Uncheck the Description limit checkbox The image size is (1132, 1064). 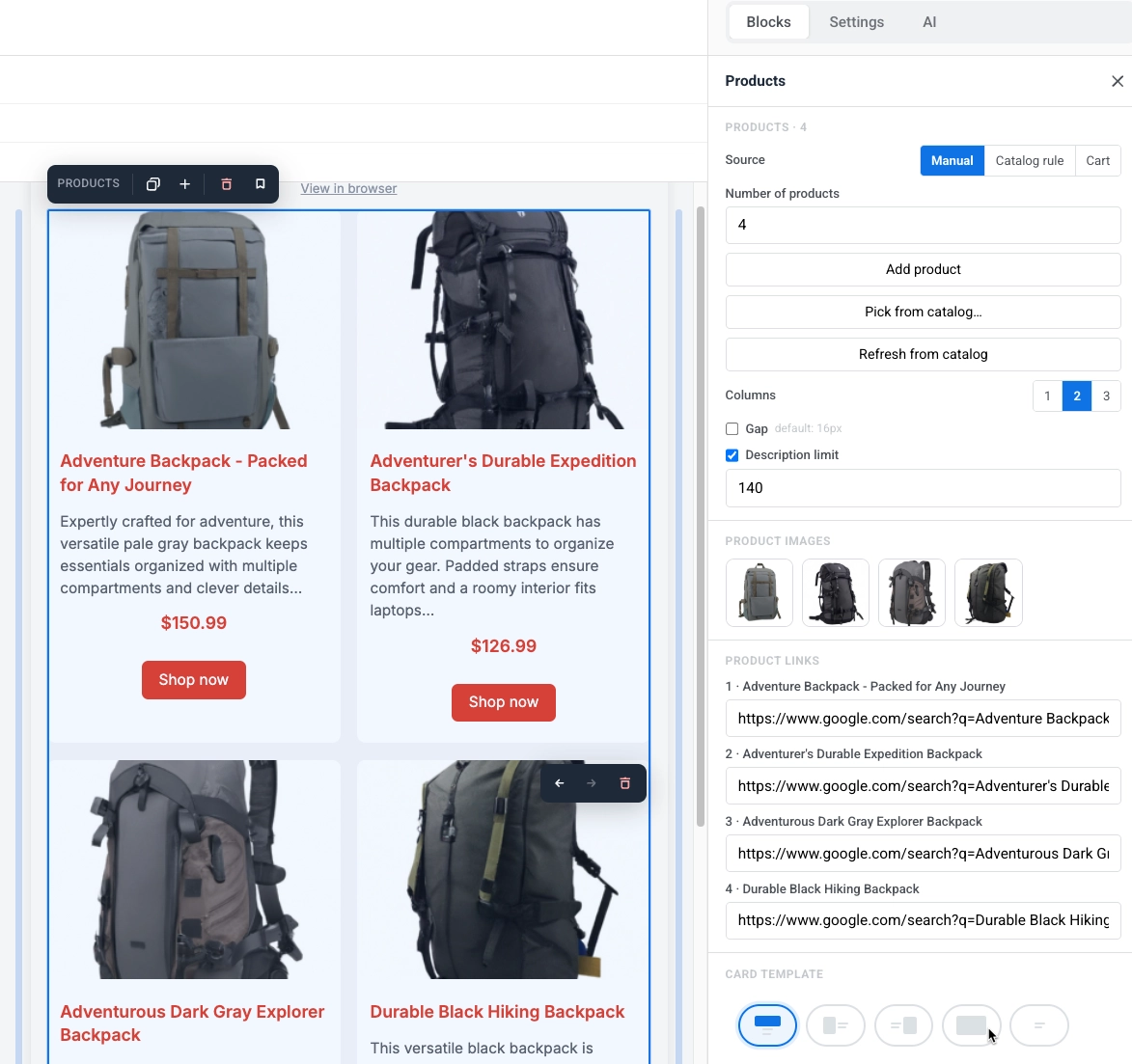click(x=732, y=454)
